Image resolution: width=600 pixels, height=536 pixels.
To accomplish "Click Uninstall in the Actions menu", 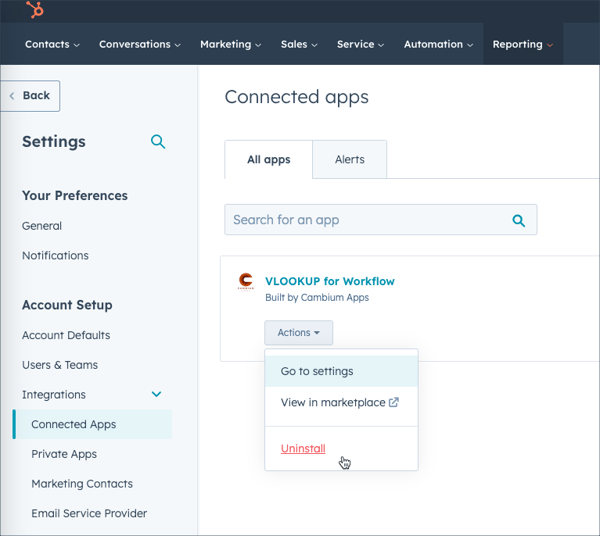I will pos(303,448).
